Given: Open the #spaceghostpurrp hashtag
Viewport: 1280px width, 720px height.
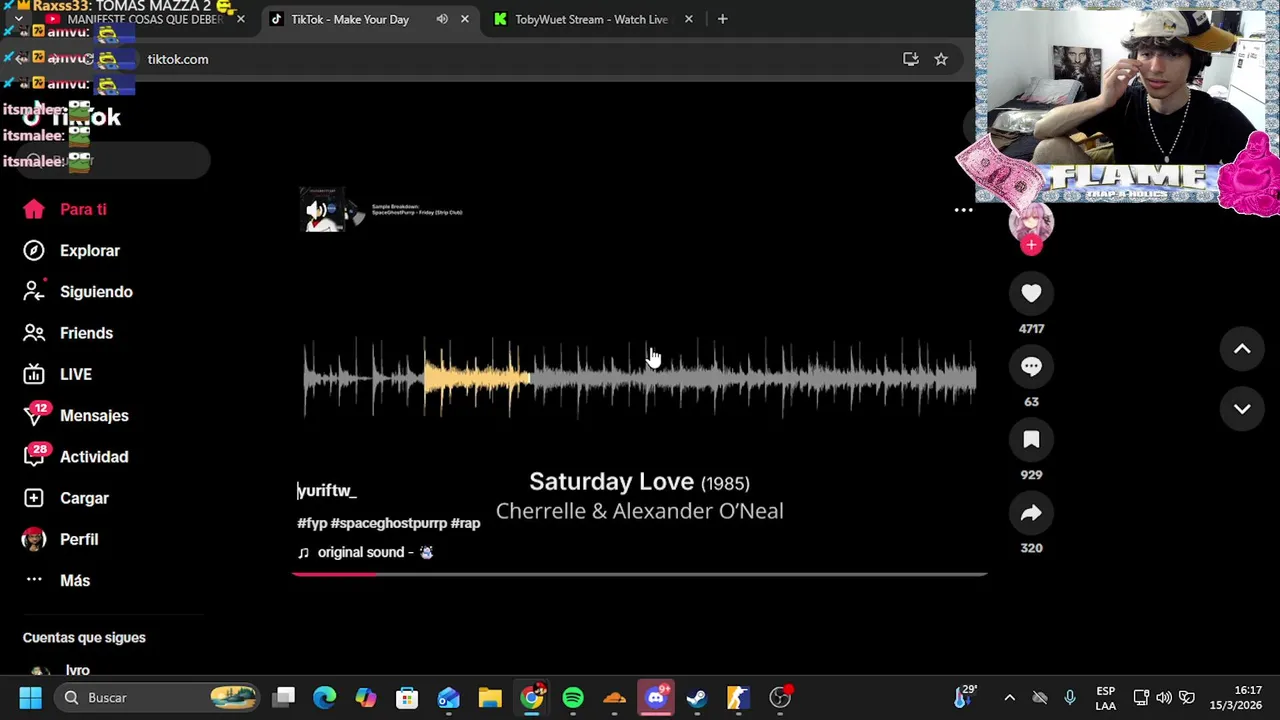Looking at the screenshot, I should 388,523.
